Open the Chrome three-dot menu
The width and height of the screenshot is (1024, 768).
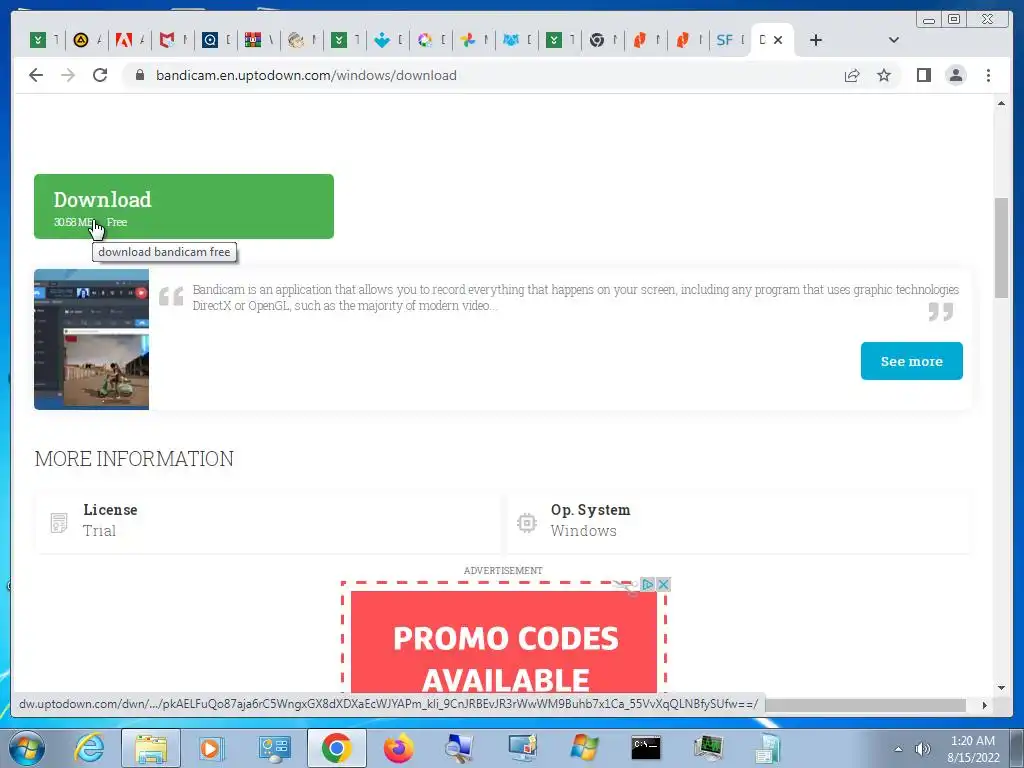click(x=988, y=75)
